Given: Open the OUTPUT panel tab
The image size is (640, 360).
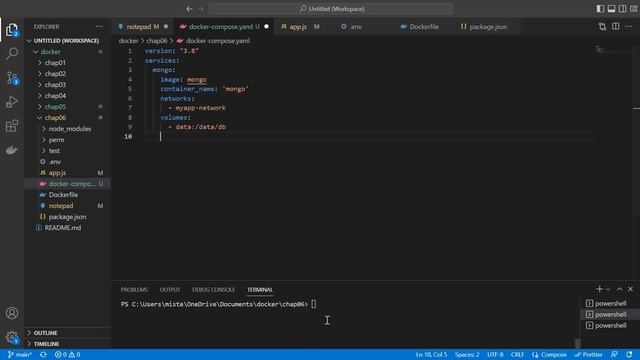Looking at the screenshot, I should click(x=170, y=289).
